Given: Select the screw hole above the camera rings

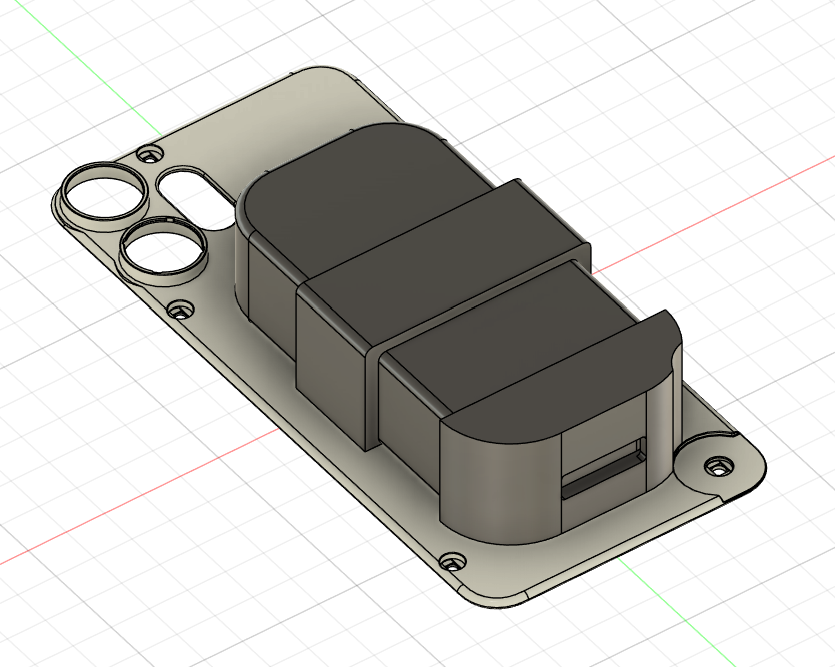Looking at the screenshot, I should [149, 155].
